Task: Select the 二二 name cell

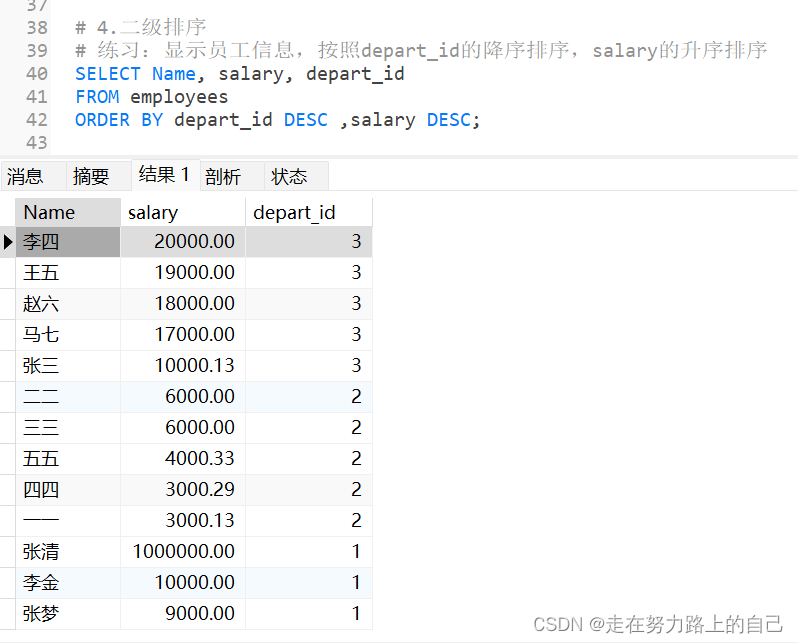Action: point(68,397)
